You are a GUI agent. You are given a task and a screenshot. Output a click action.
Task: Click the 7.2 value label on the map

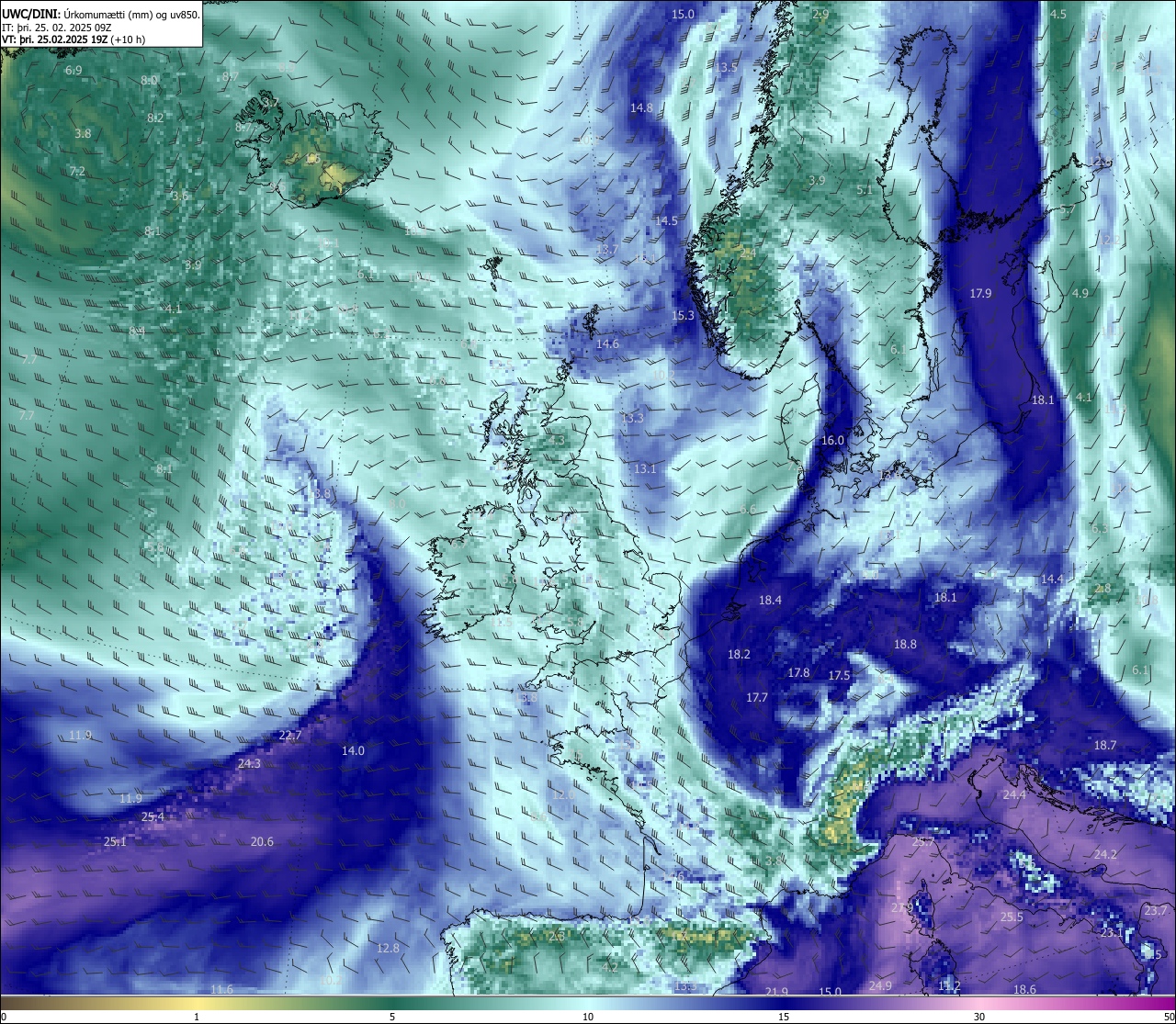click(x=77, y=172)
